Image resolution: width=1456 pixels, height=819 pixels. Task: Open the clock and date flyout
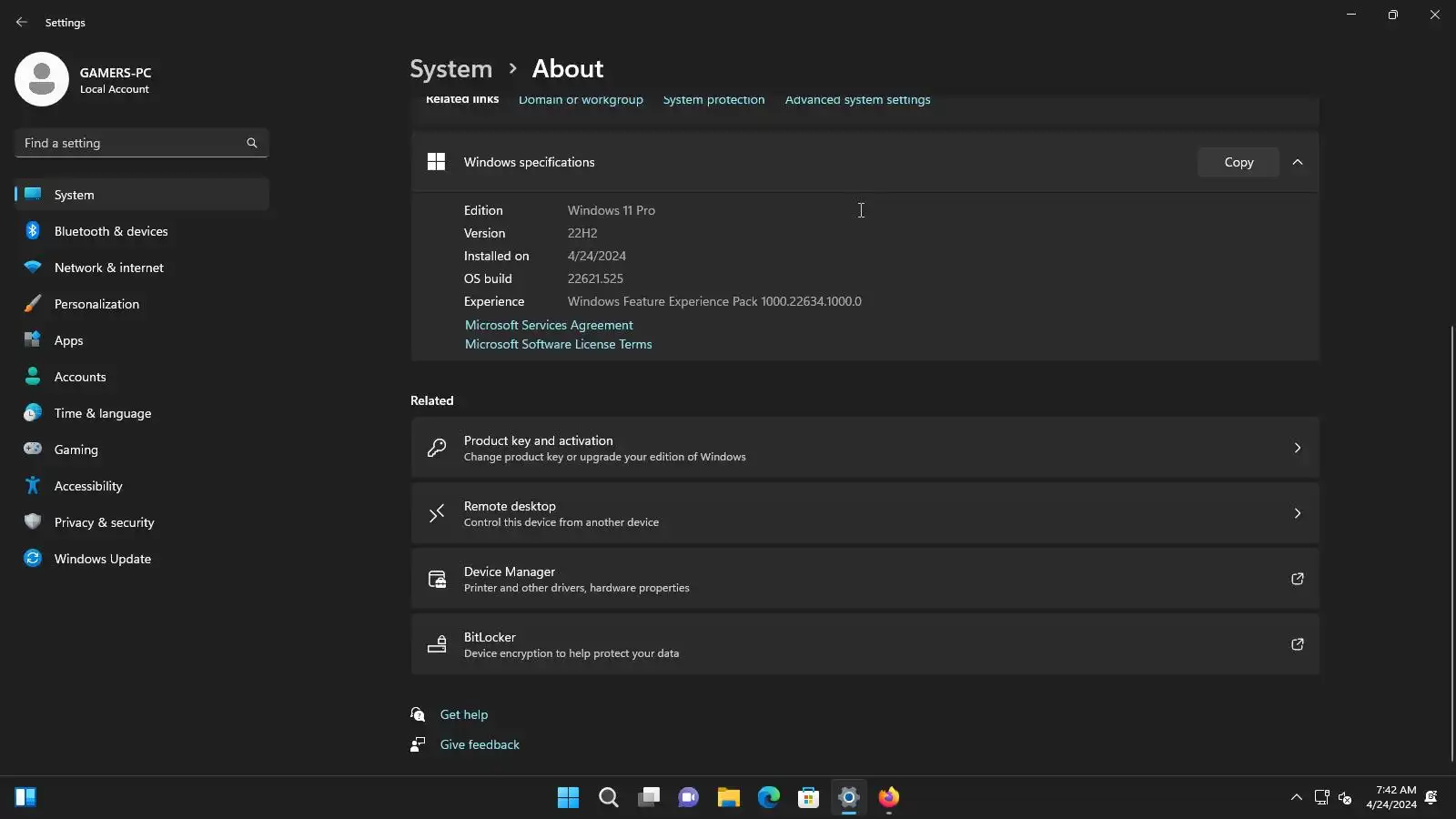(x=1391, y=797)
